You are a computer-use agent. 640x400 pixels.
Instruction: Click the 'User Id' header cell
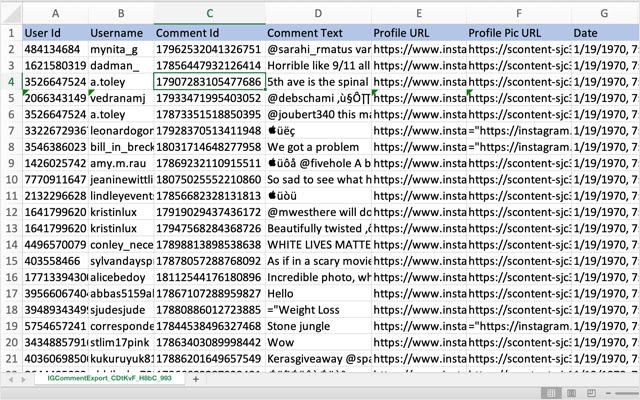[x=56, y=33]
